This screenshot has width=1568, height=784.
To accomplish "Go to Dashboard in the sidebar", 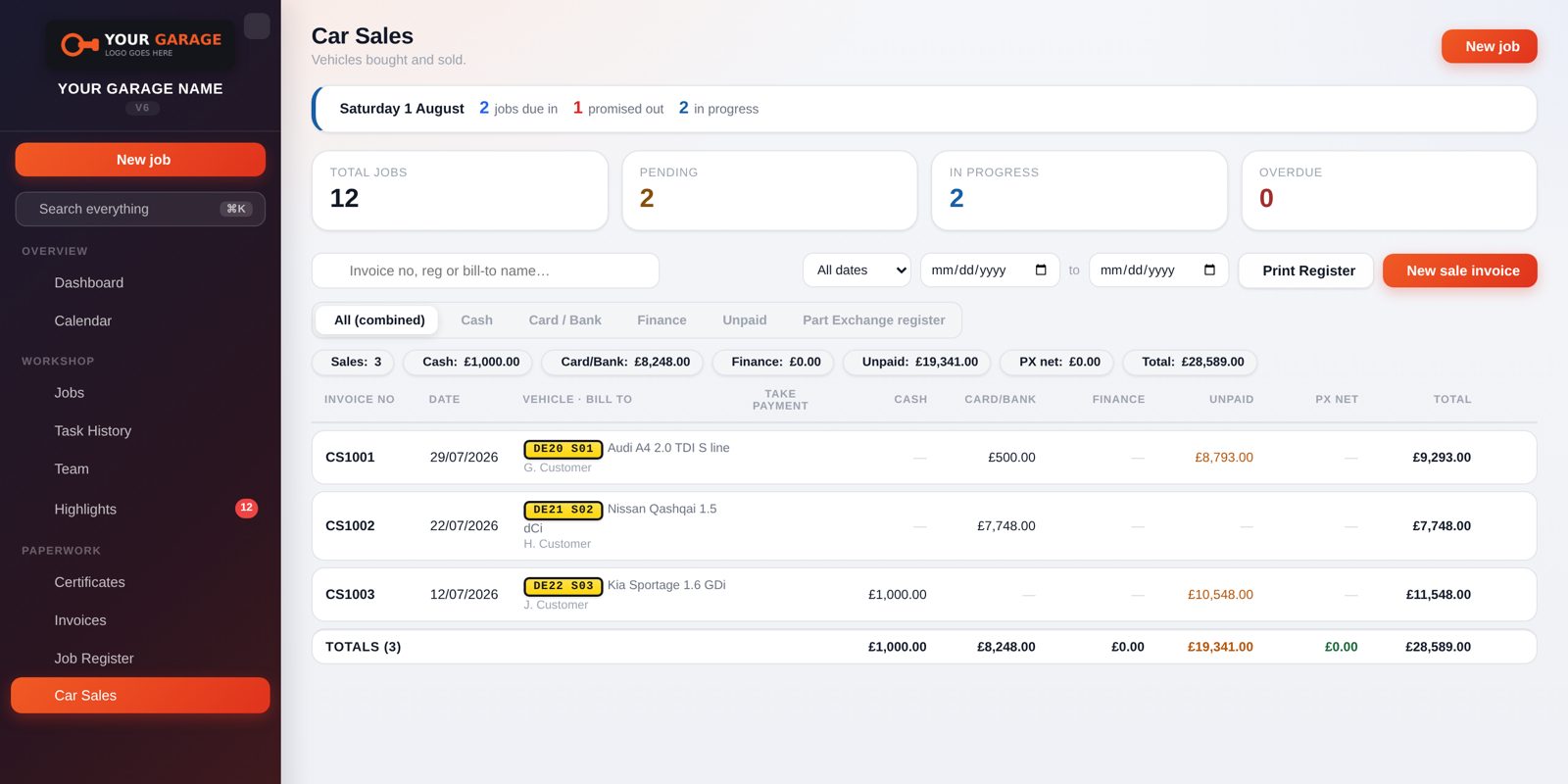I will (x=140, y=283).
